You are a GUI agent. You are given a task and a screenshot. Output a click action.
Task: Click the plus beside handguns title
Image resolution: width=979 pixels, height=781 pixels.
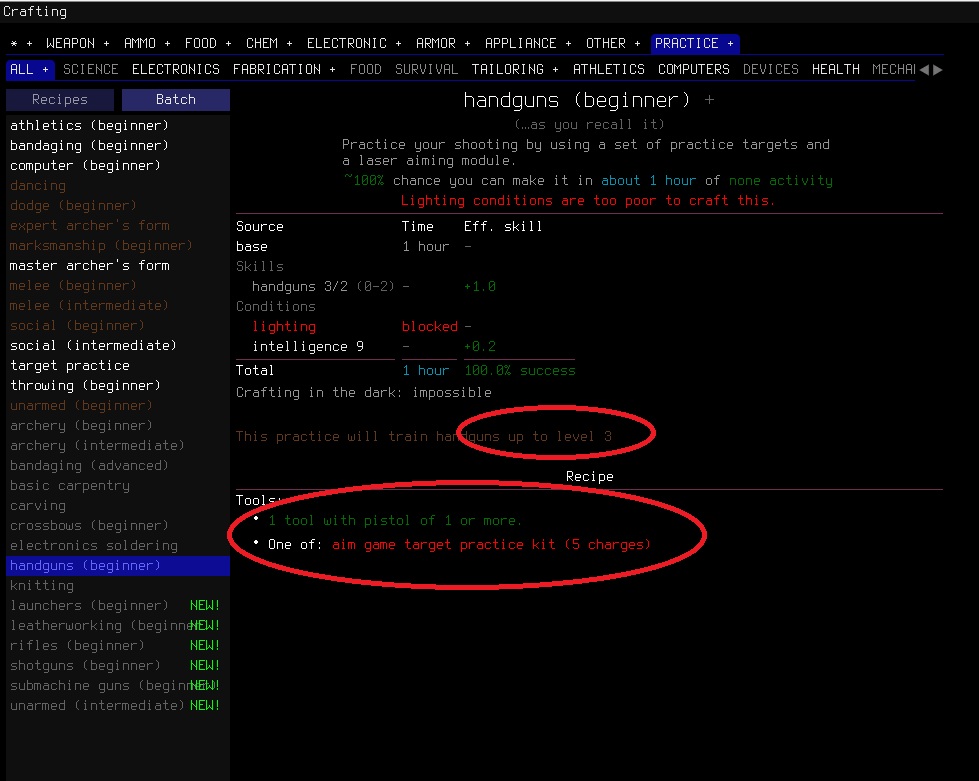coord(709,100)
